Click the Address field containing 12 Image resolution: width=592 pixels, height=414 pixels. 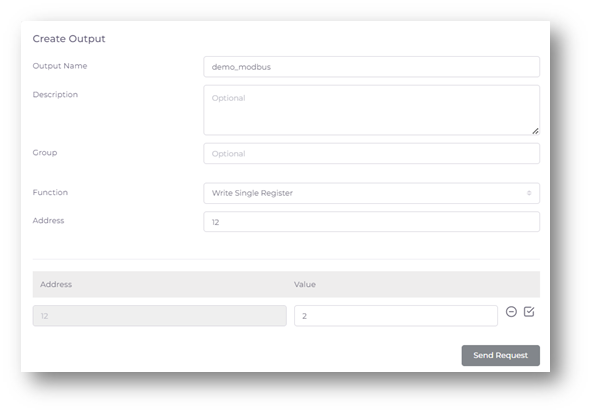pyautogui.click(x=372, y=222)
